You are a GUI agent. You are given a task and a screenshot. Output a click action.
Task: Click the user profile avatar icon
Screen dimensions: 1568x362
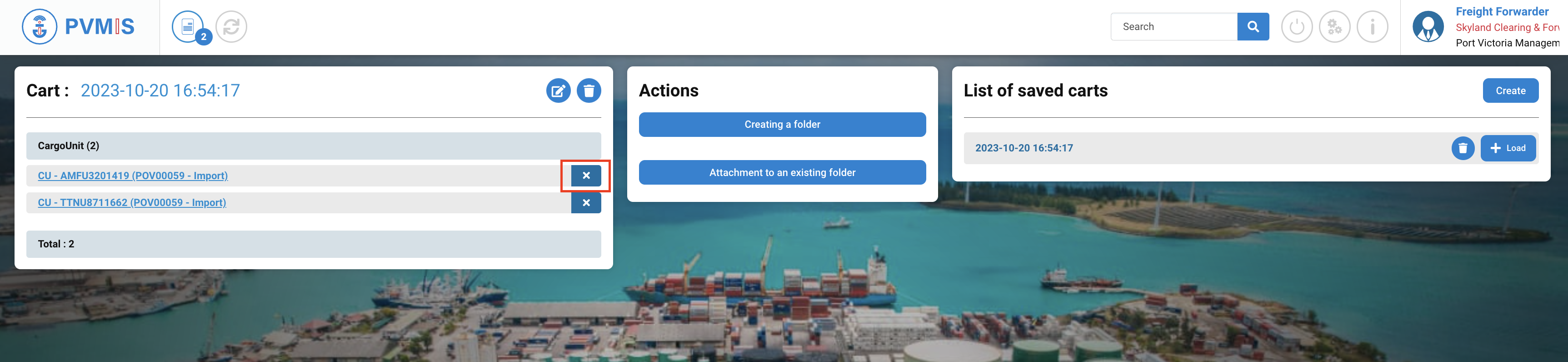click(x=1428, y=27)
